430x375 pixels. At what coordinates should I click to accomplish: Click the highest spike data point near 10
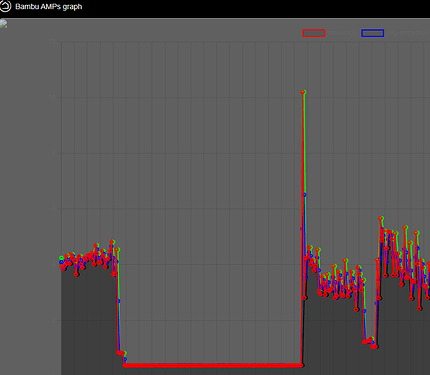(x=303, y=92)
